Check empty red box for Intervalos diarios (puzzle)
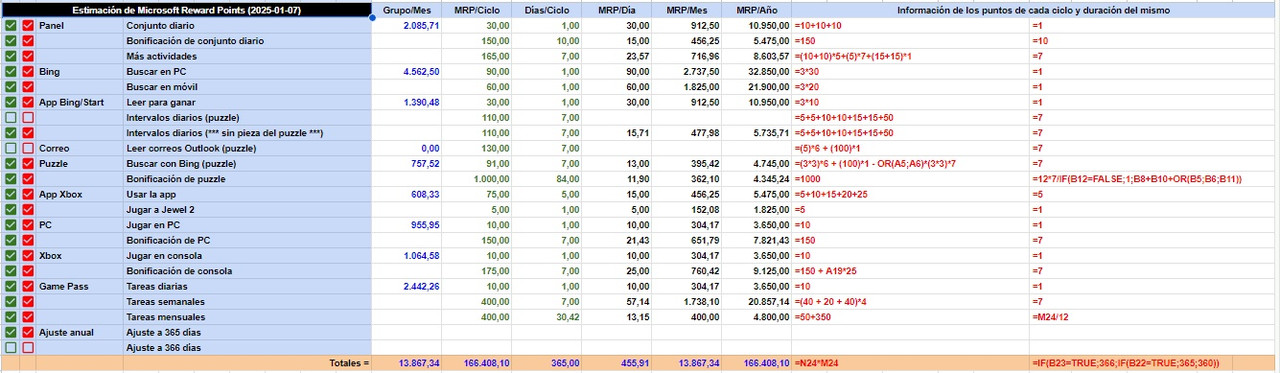The width and height of the screenshot is (1280, 373). 28,117
